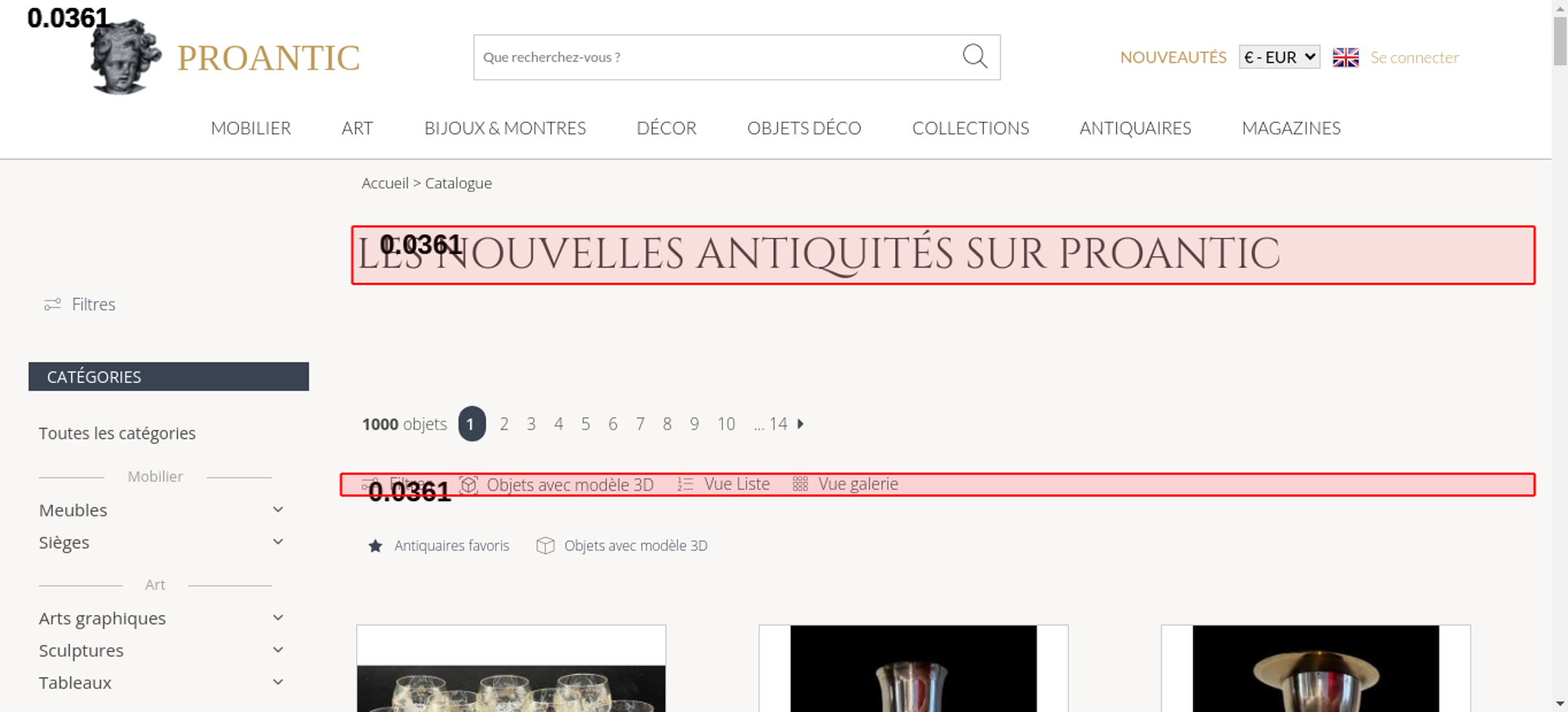Screen dimensions: 1568x712
Task: Click the lower Objets avec modèle 3D cube icon
Action: (546, 546)
